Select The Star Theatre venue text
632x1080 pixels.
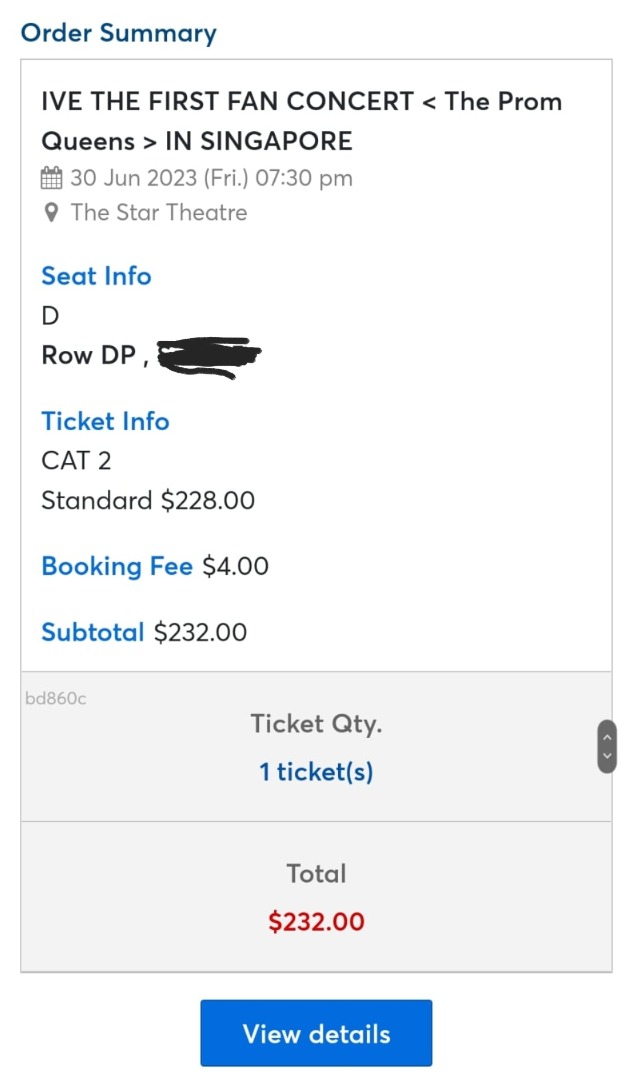coord(158,212)
